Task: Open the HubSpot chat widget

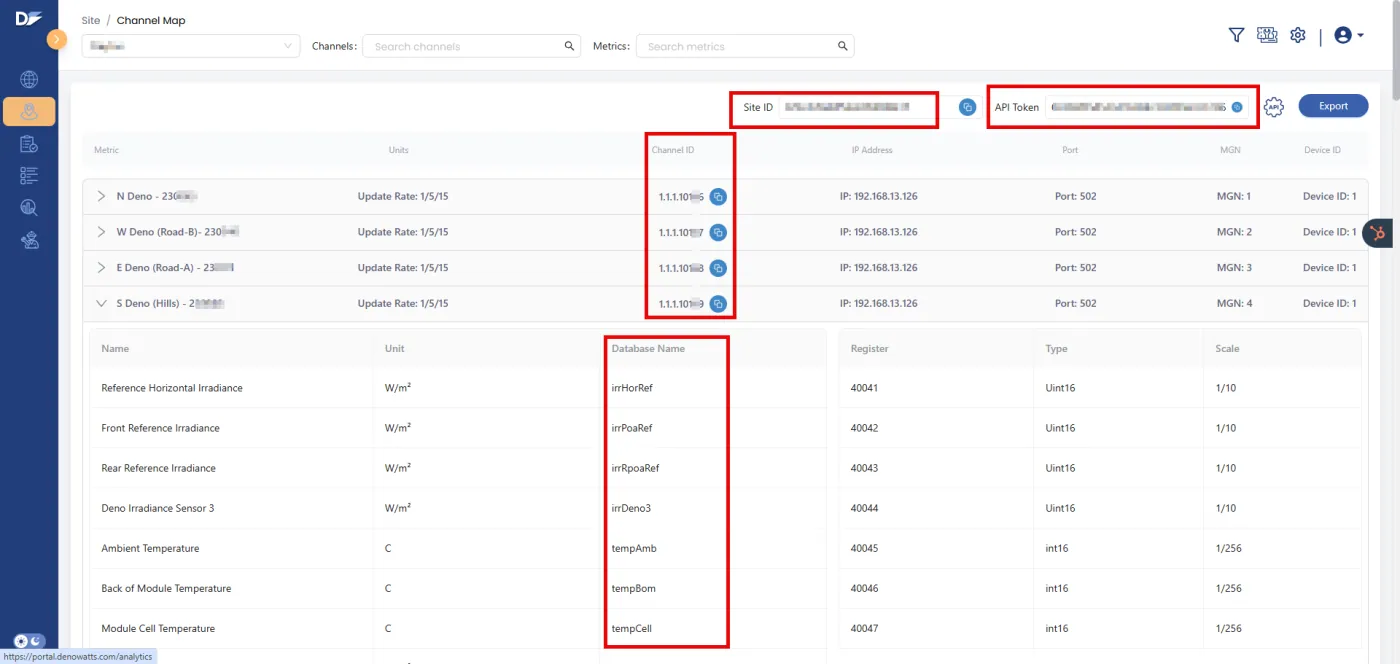Action: tap(1377, 233)
